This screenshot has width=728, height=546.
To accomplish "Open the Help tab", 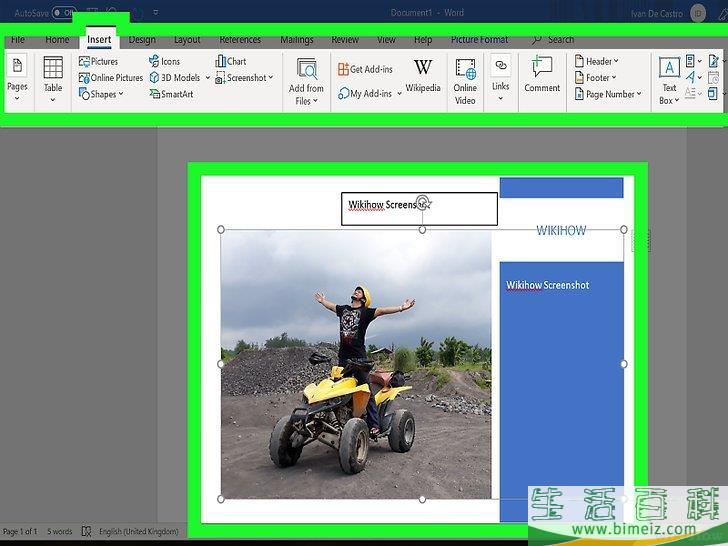I will pyautogui.click(x=423, y=40).
